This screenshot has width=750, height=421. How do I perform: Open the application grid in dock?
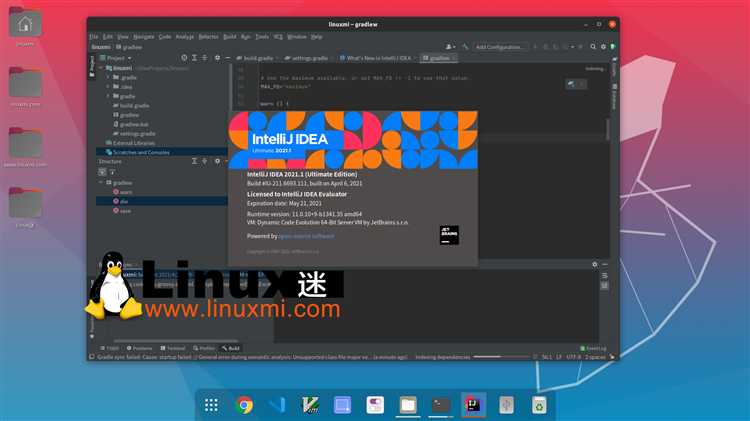click(211, 405)
